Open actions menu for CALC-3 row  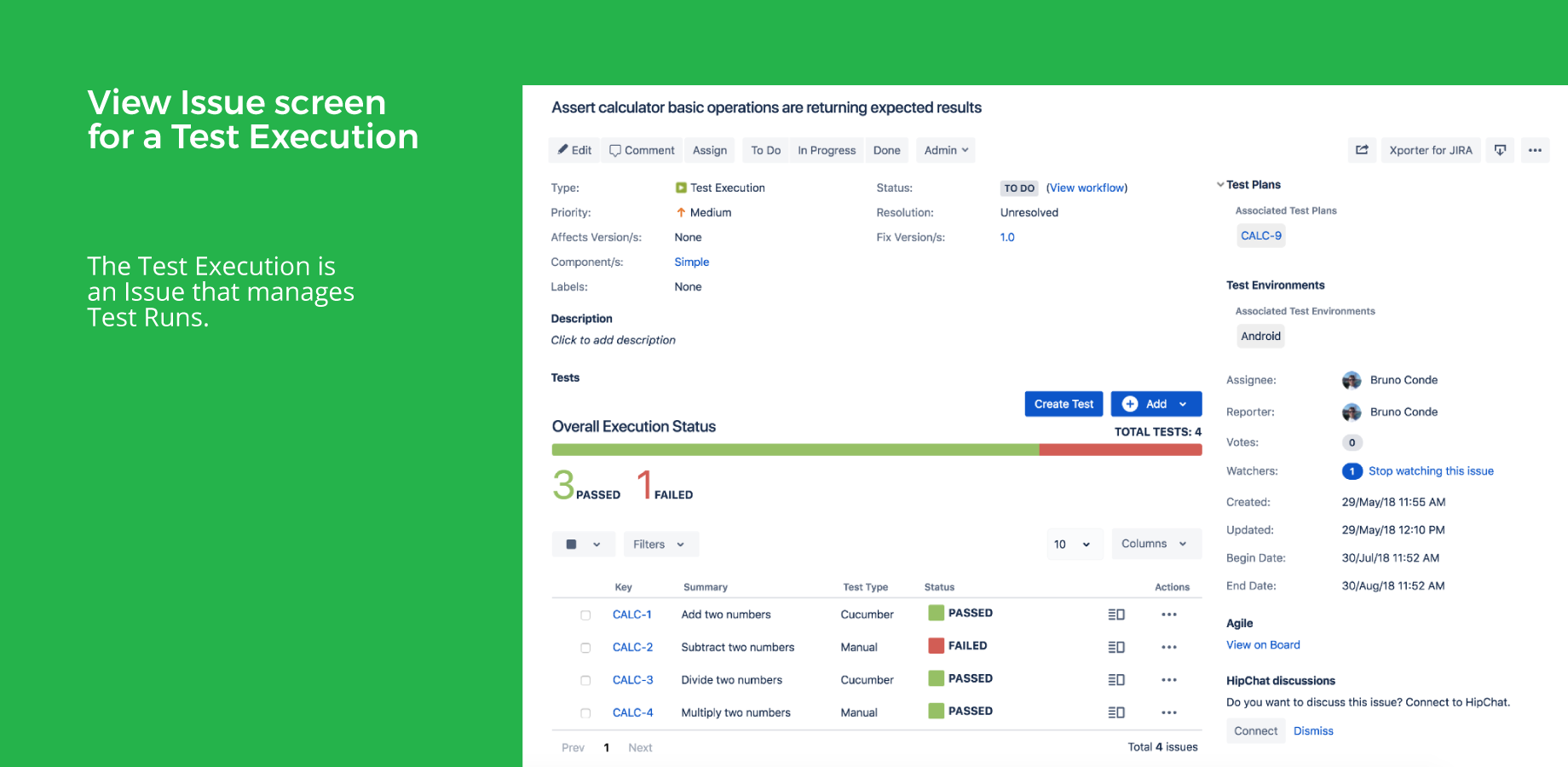1169,680
